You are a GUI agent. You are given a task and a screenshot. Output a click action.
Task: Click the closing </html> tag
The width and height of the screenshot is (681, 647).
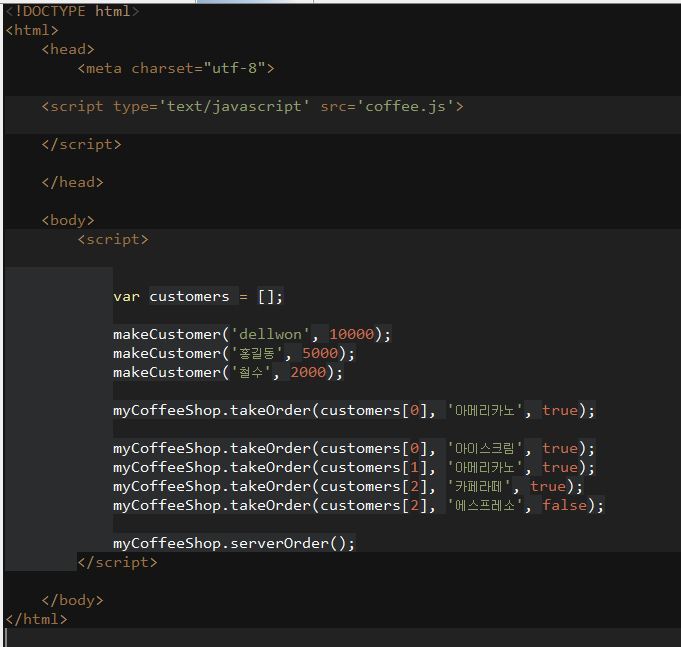pyautogui.click(x=36, y=620)
